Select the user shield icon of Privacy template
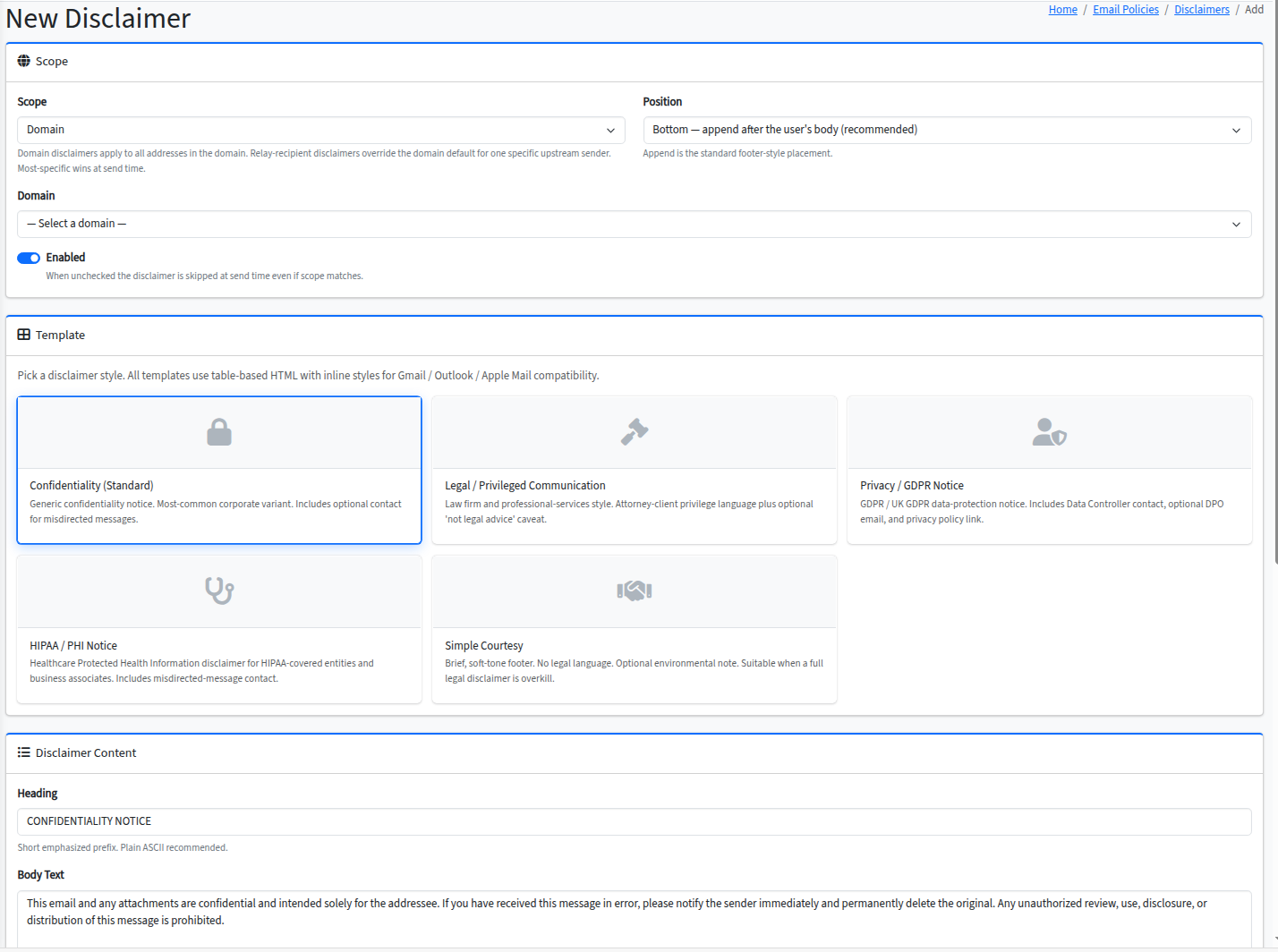The image size is (1278, 952). pyautogui.click(x=1050, y=432)
